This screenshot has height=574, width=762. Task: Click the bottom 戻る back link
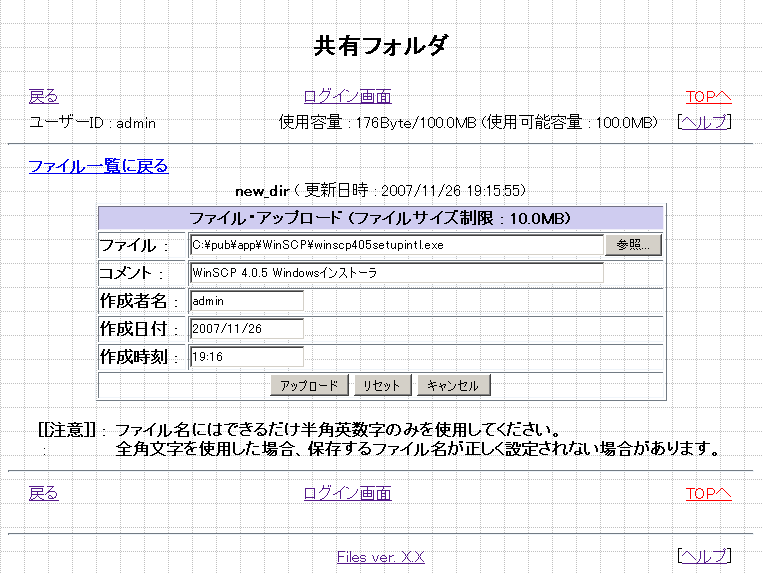coord(43,493)
